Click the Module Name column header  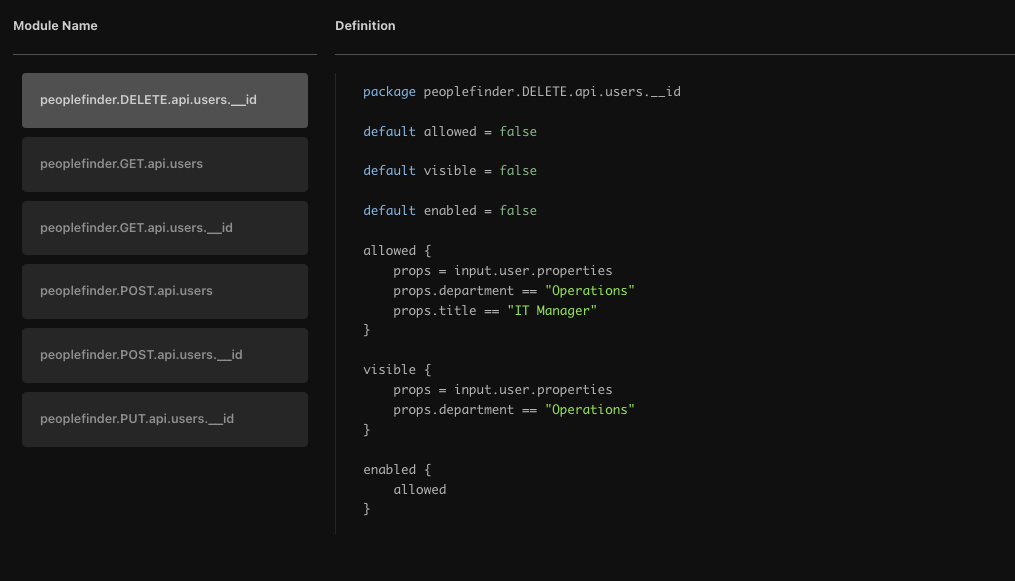(x=56, y=26)
